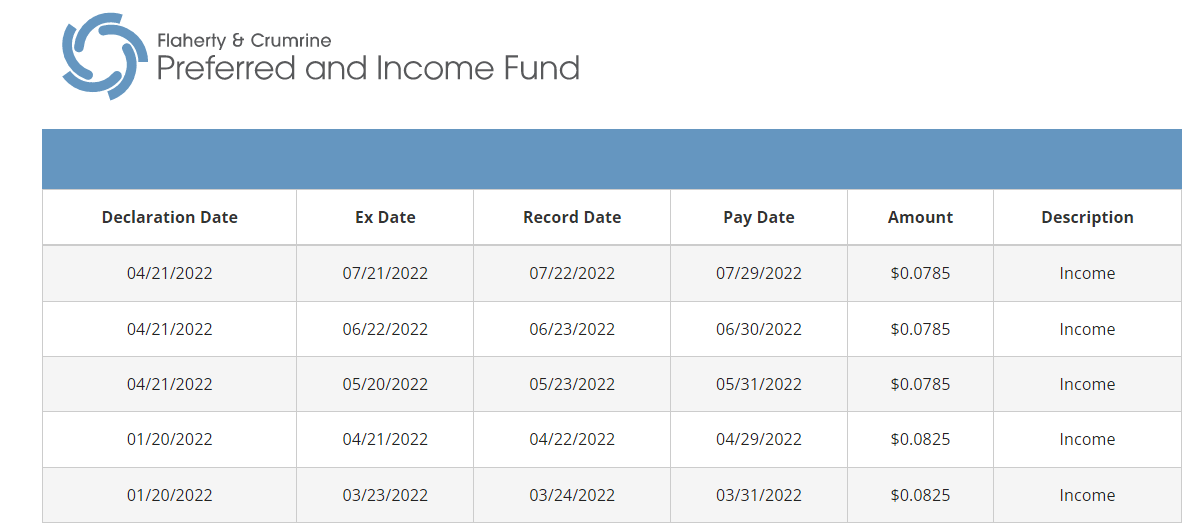1197x523 pixels.
Task: Click the 04/22/2022 record date cell
Action: click(x=572, y=439)
